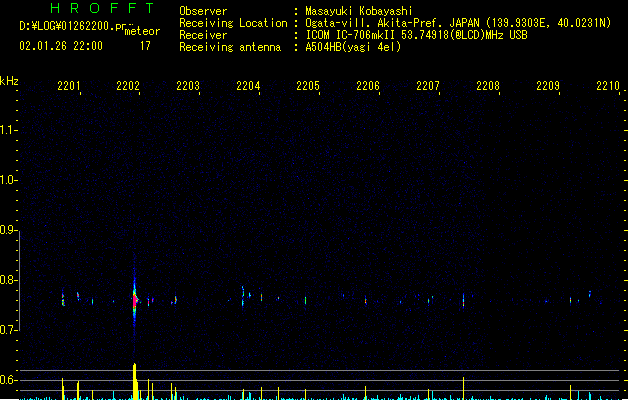Select the ICOM IC-706mkII receiver text
The width and height of the screenshot is (629, 400).
tap(416, 35)
